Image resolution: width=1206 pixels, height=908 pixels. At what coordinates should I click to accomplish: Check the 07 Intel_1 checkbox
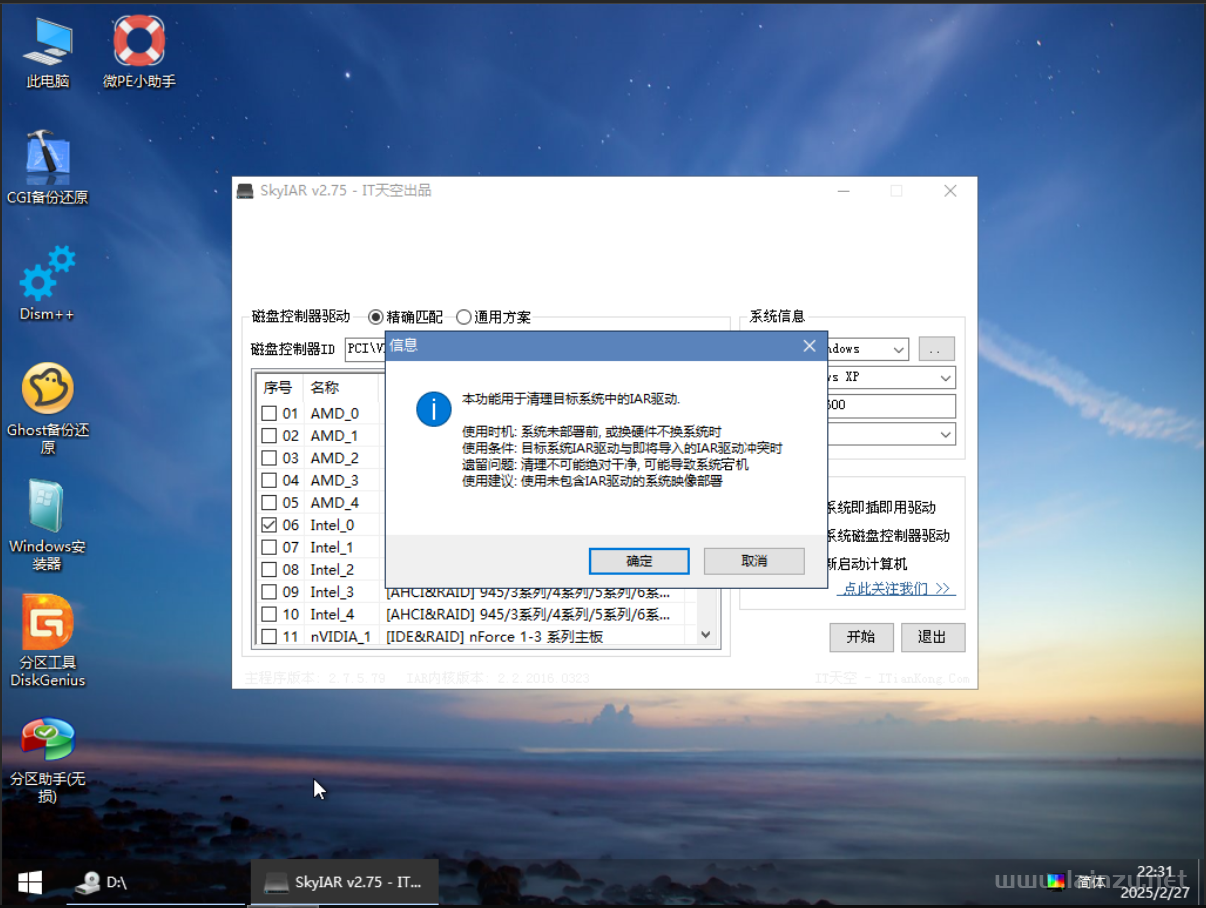click(269, 547)
